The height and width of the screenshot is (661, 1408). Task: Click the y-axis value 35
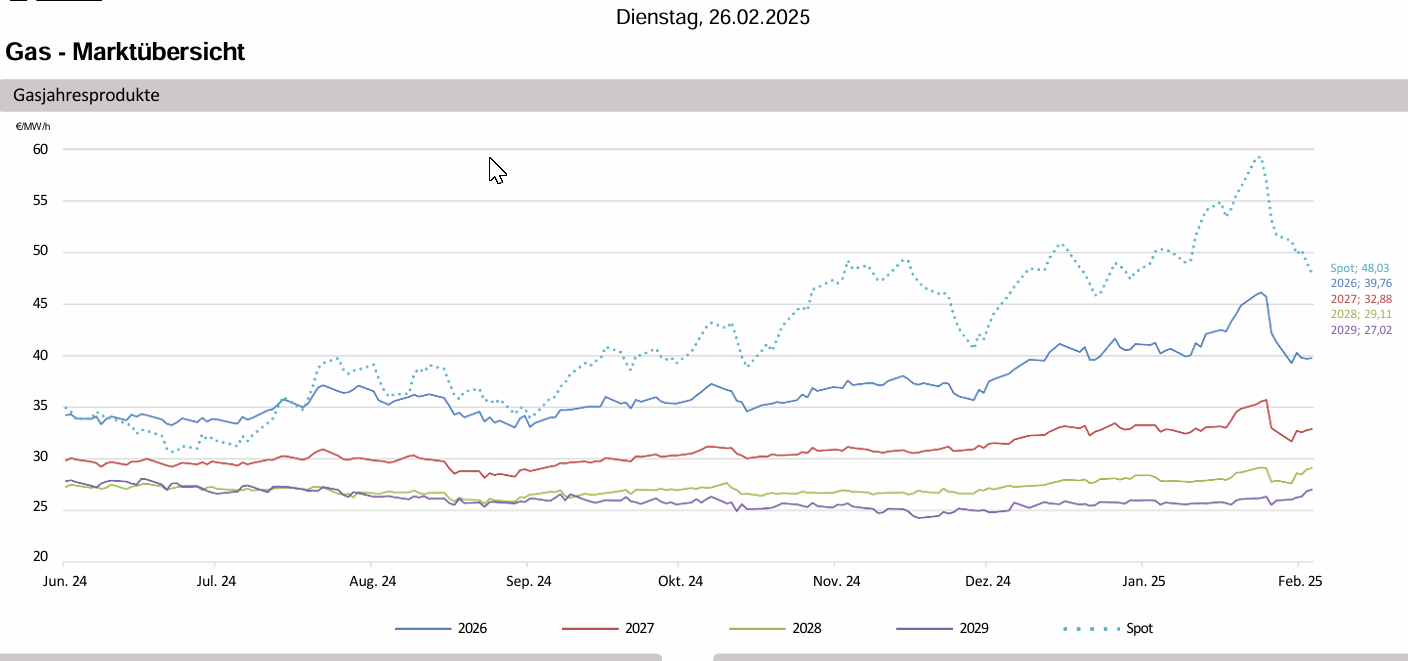(x=41, y=406)
